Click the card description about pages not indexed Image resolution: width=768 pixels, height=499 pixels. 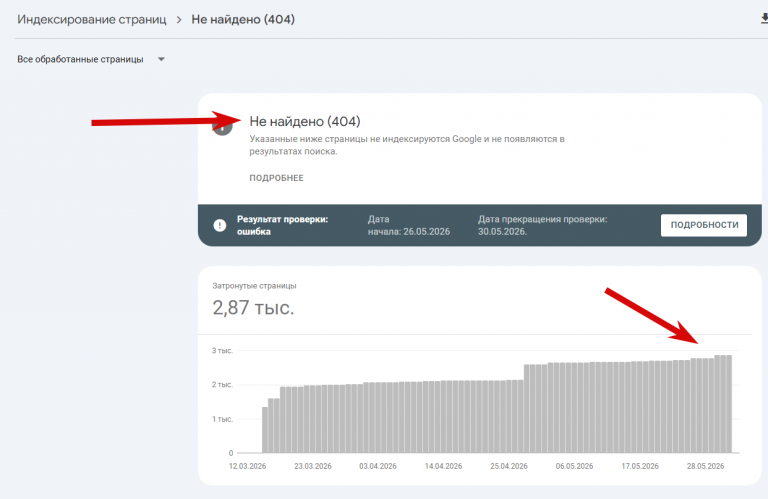(407, 145)
